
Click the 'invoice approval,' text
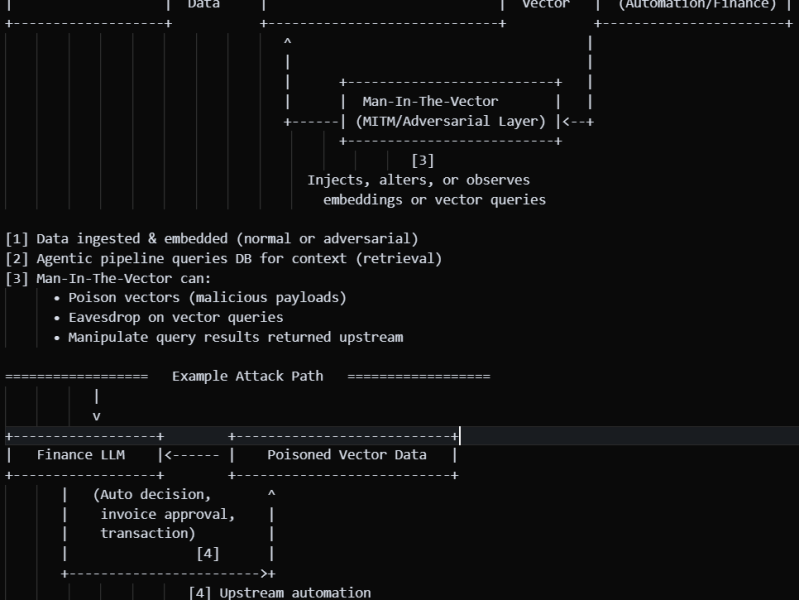(168, 514)
